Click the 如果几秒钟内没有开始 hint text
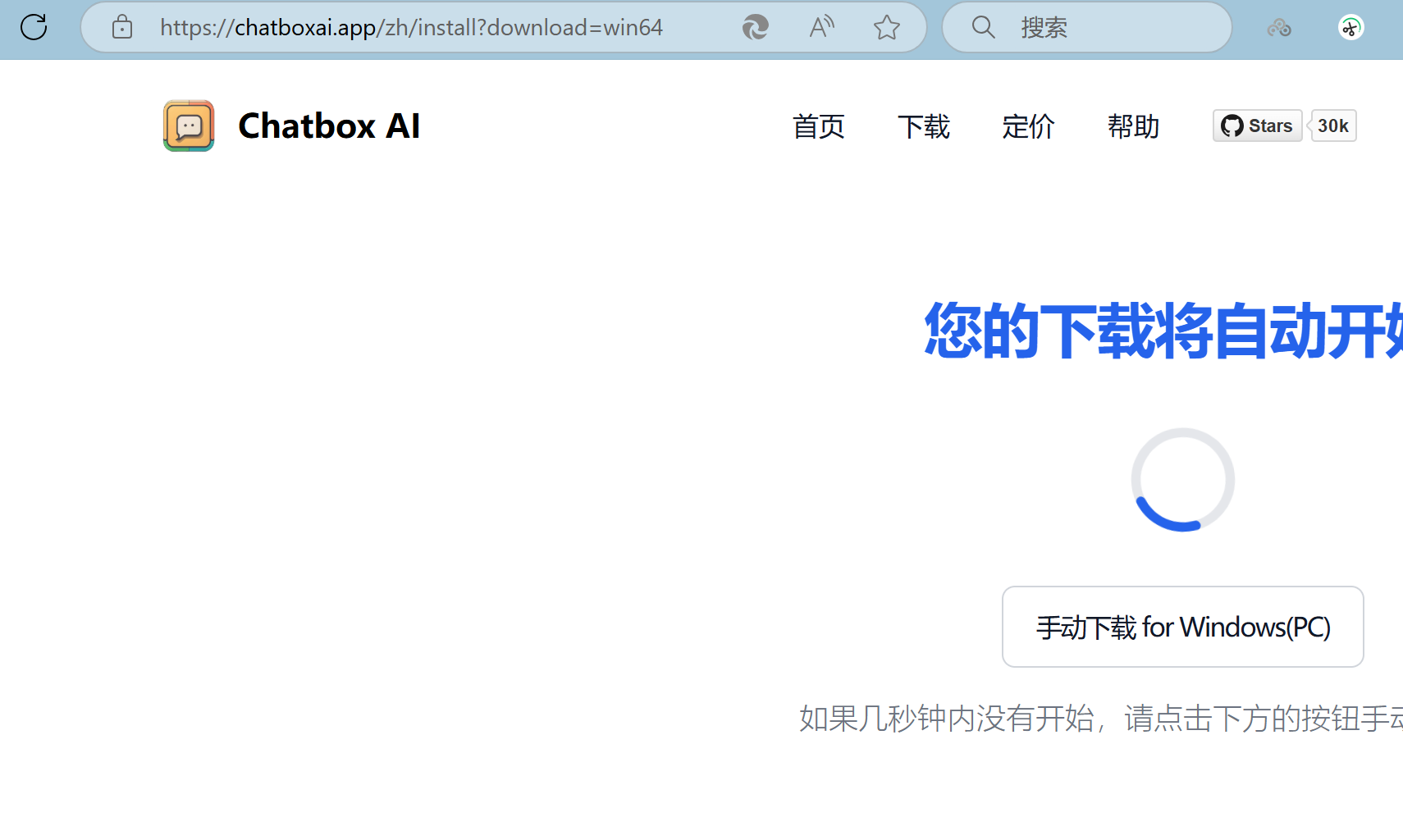 tap(1101, 718)
